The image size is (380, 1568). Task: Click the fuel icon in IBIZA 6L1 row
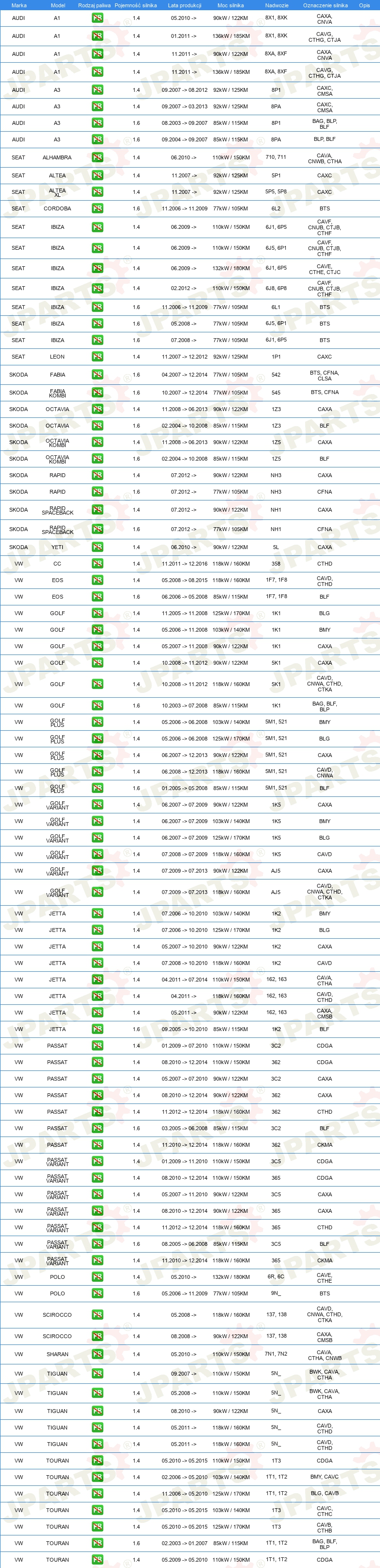coord(98,308)
